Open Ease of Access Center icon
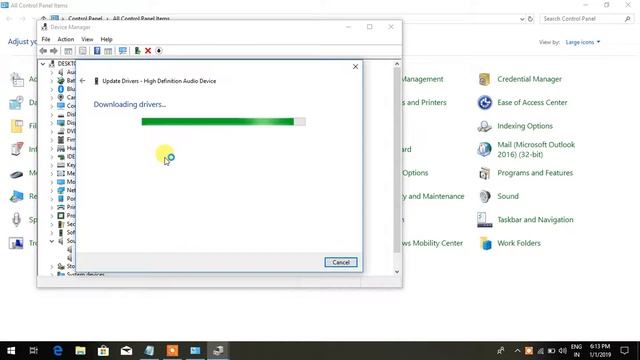 (x=484, y=102)
